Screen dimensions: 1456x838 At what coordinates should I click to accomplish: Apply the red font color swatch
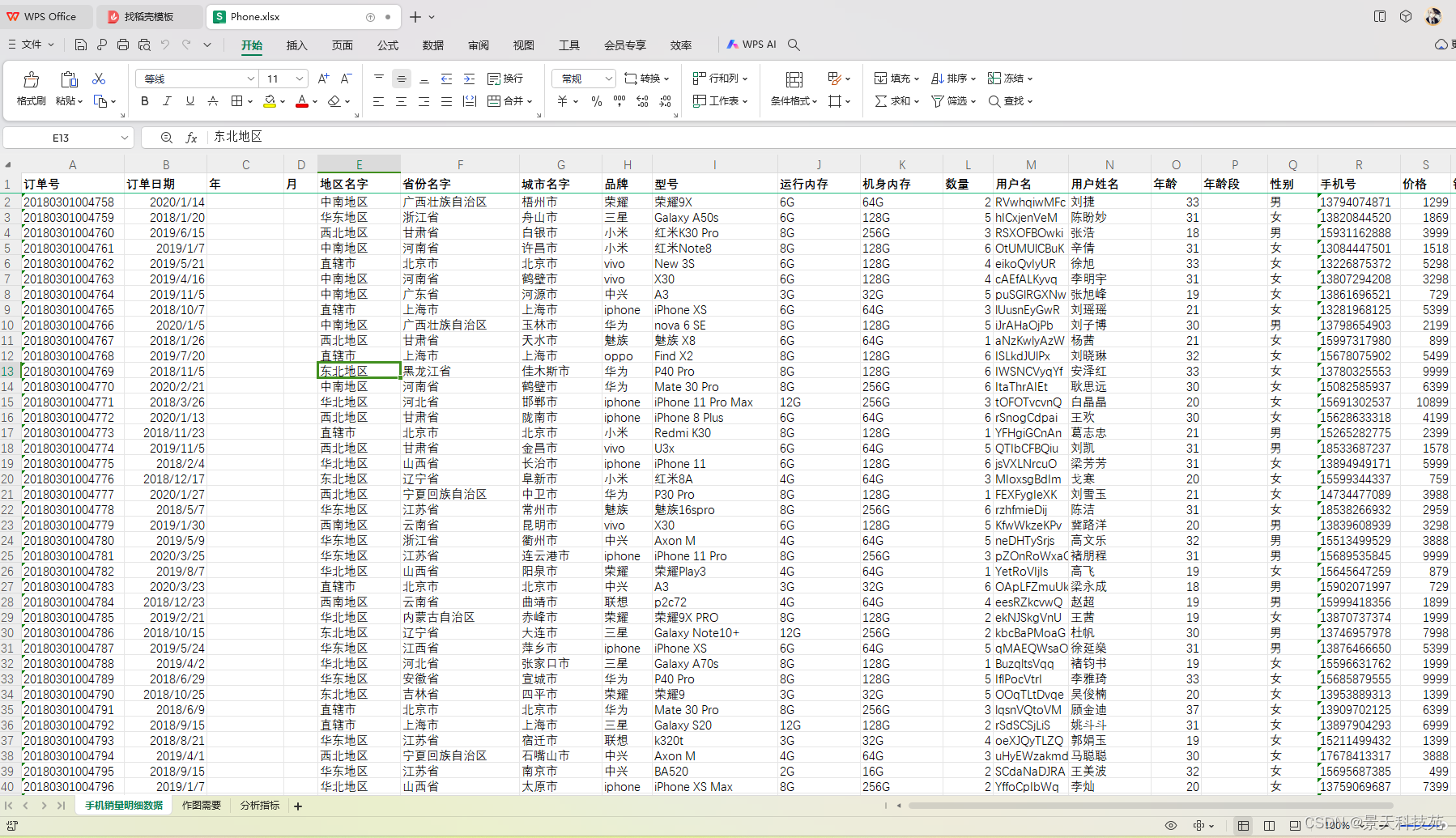tap(302, 101)
